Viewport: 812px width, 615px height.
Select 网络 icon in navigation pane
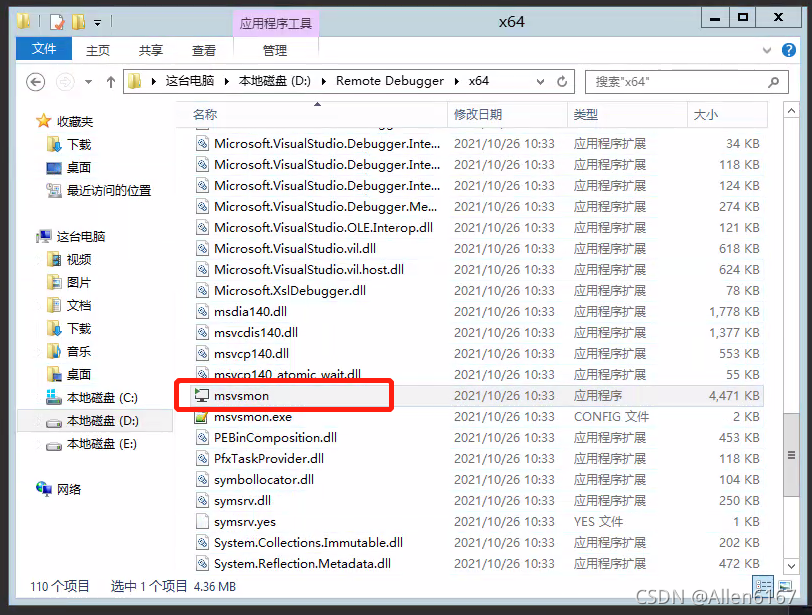44,488
